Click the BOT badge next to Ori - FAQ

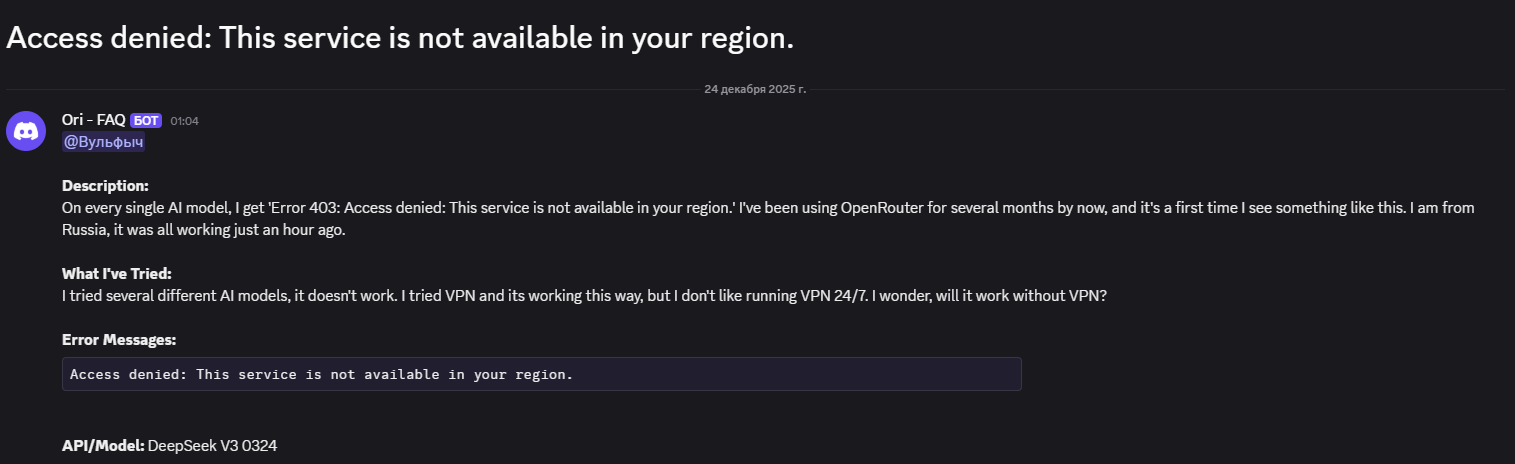click(146, 121)
